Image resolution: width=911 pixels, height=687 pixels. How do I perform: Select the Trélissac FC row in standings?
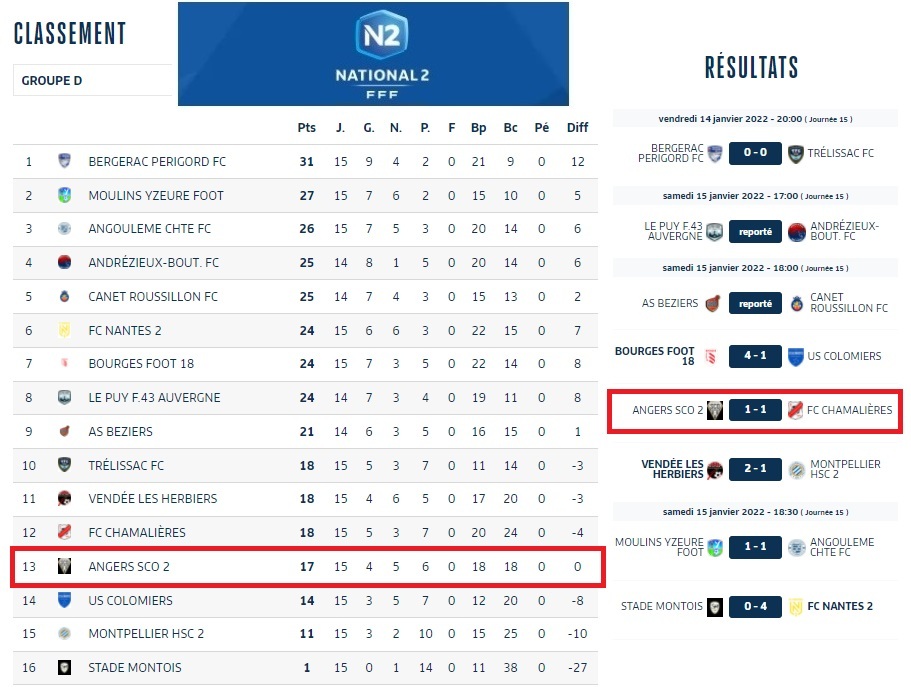pos(306,465)
